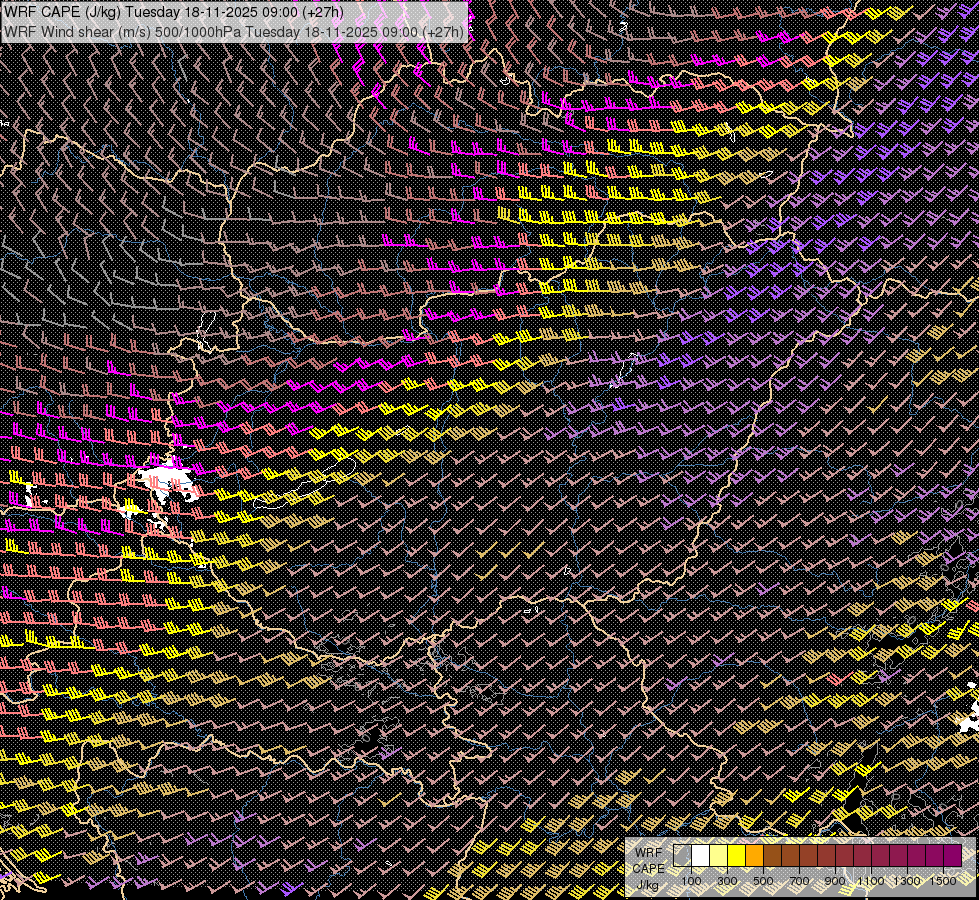
Task: Click the 1500 legend label
Action: [943, 881]
